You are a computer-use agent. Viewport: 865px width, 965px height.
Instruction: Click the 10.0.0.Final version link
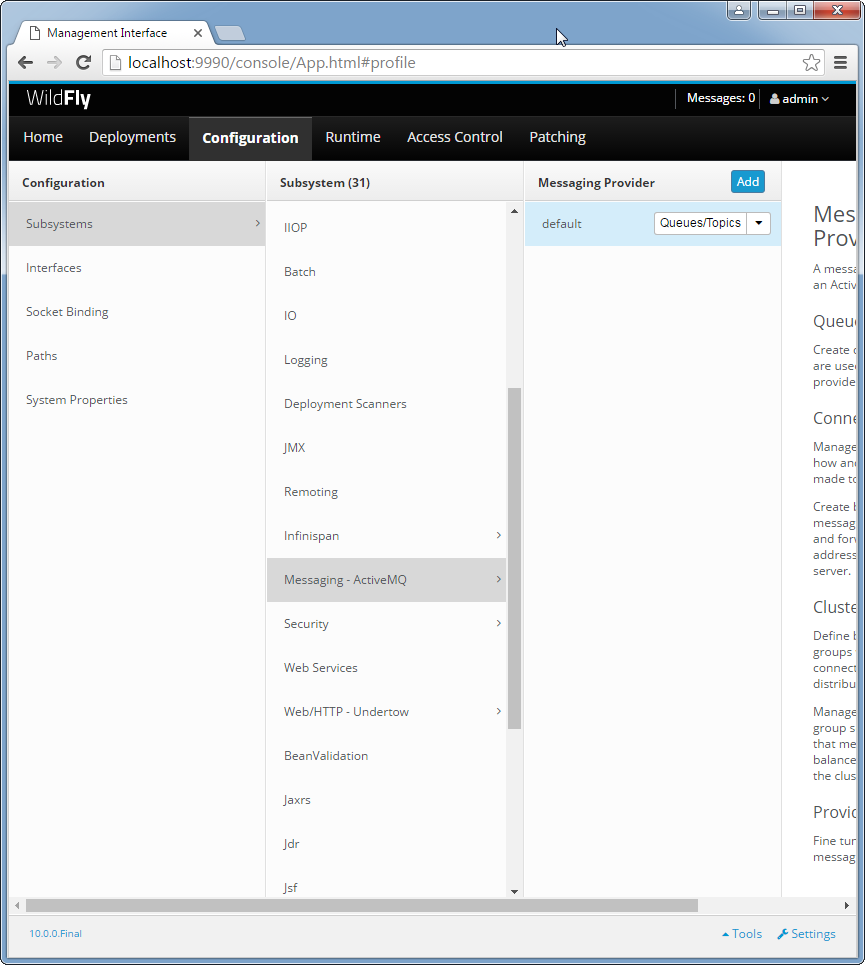coord(55,934)
